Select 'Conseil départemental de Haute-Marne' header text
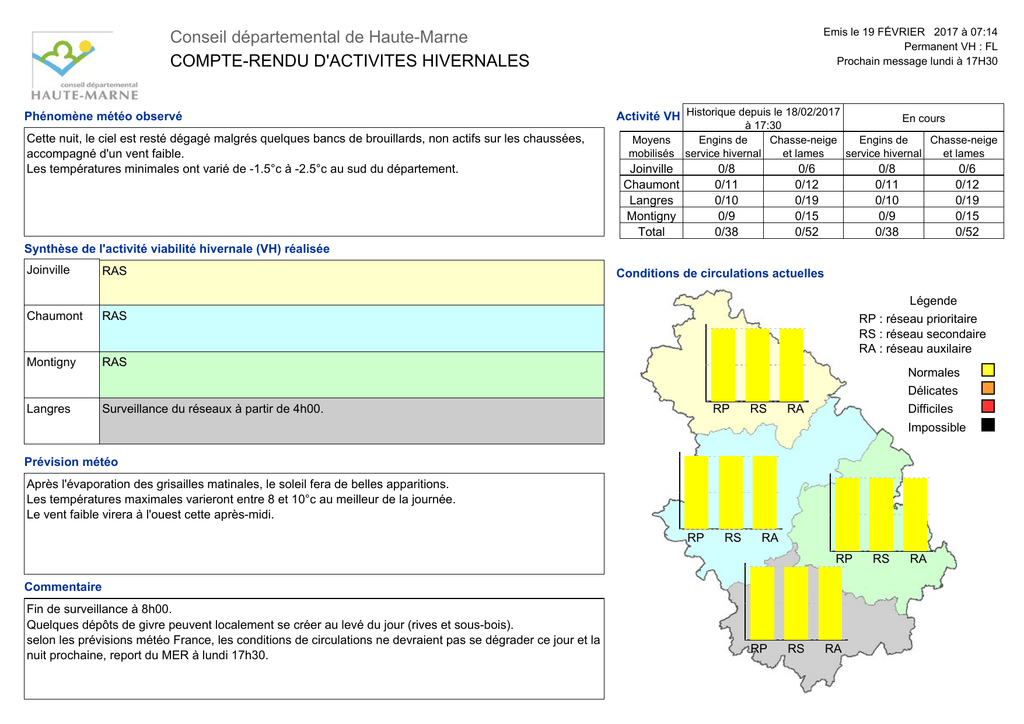This screenshot has height=724, width=1024. pyautogui.click(x=319, y=37)
